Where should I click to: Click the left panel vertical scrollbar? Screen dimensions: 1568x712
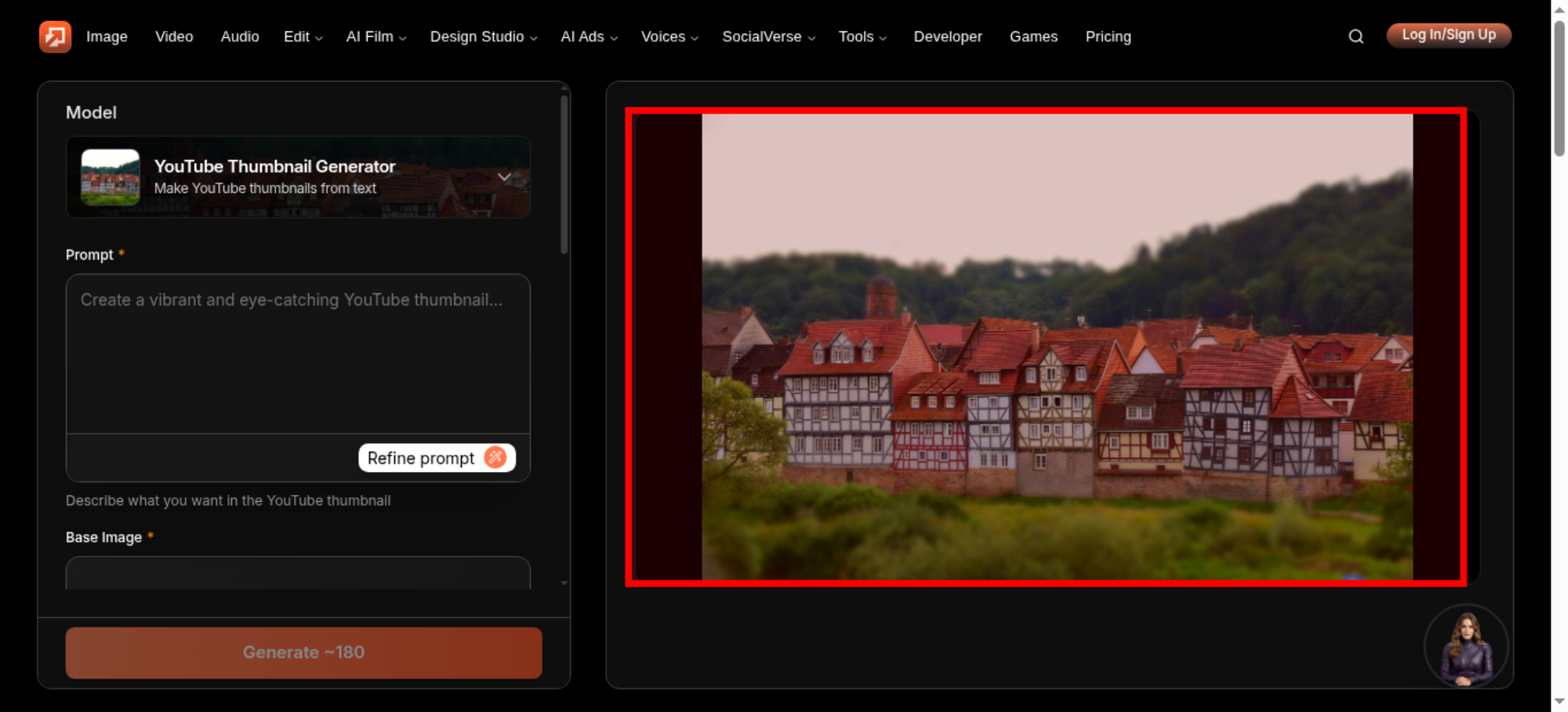[564, 174]
